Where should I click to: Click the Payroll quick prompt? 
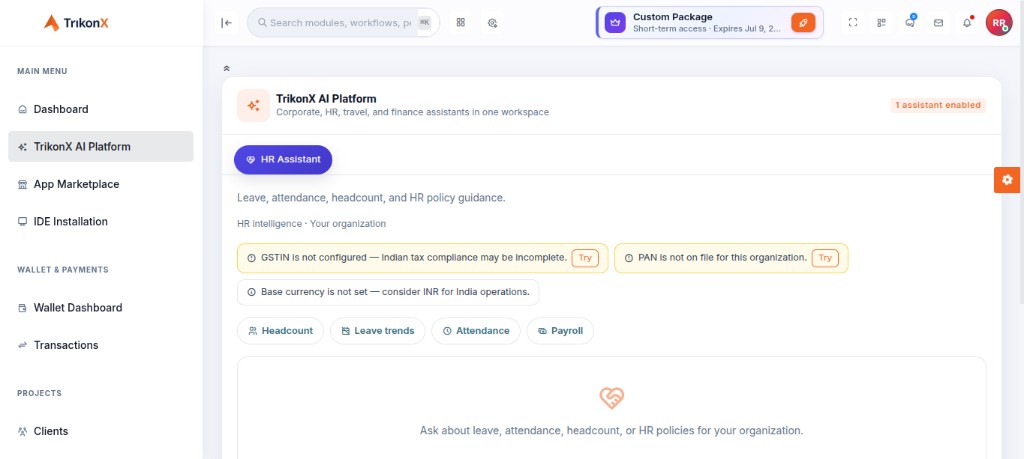point(560,331)
